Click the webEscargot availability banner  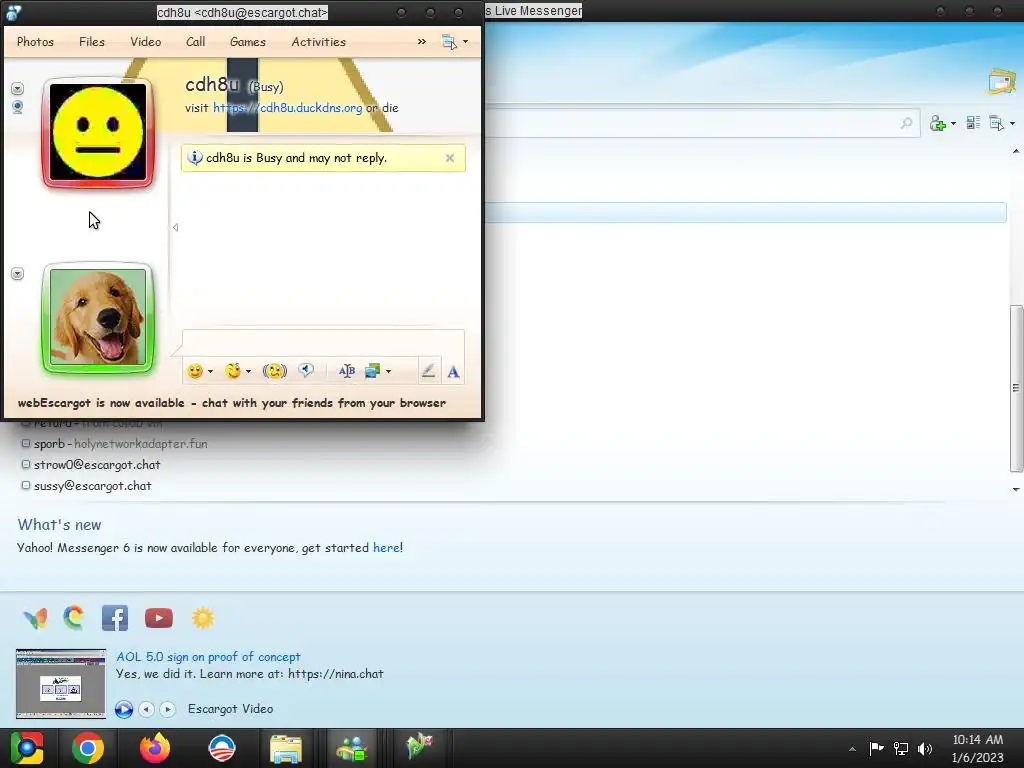point(232,403)
